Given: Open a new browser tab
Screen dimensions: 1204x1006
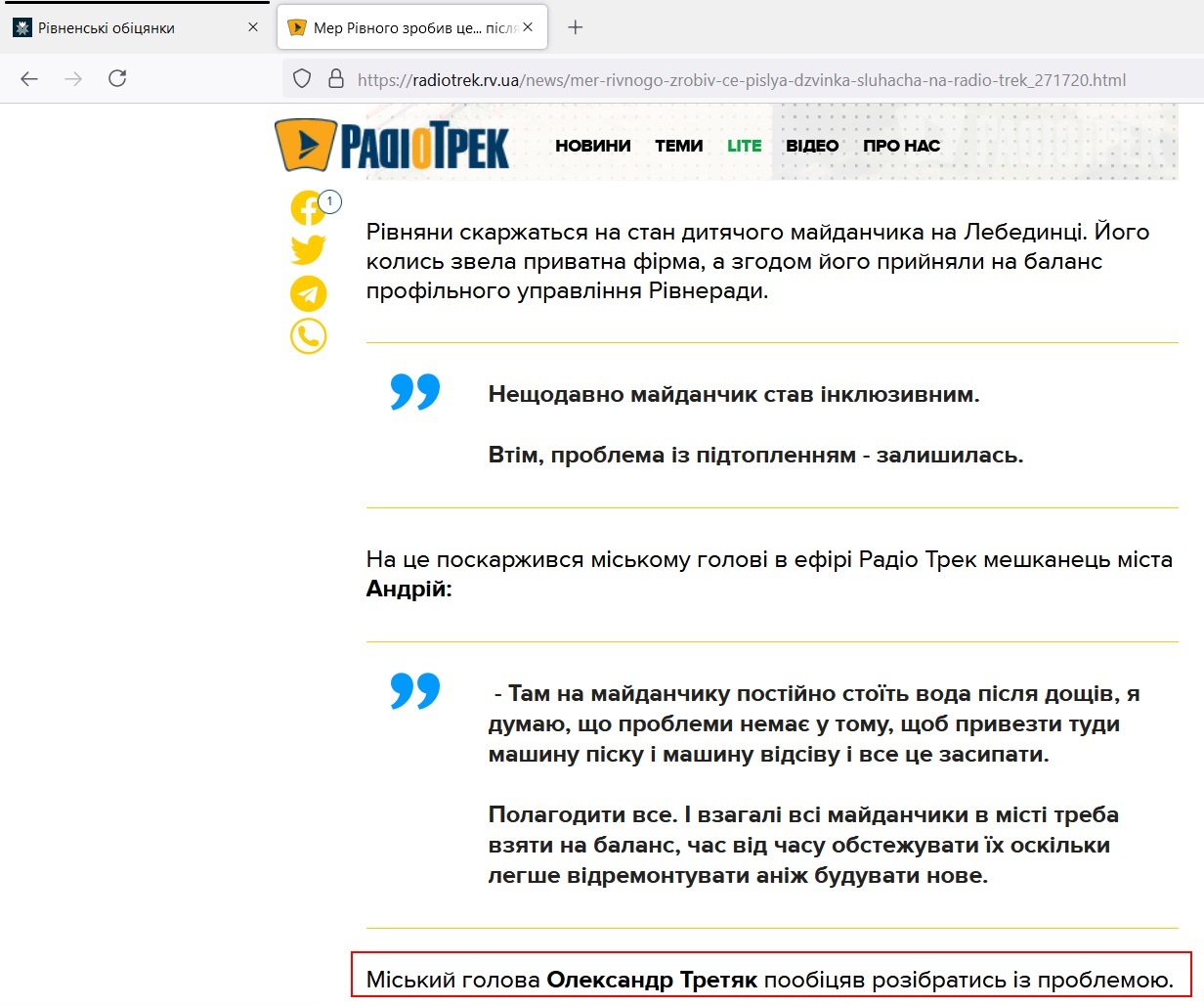Looking at the screenshot, I should coord(576,27).
